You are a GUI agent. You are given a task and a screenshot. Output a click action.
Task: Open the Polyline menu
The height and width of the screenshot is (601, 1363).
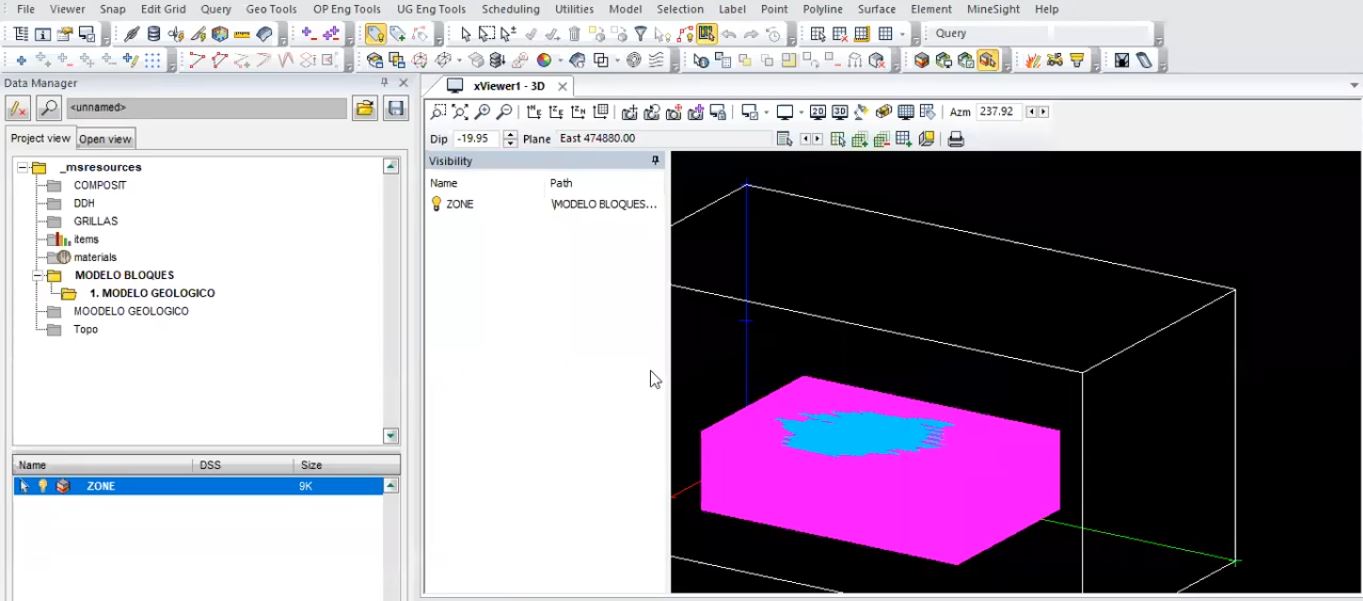coord(822,9)
